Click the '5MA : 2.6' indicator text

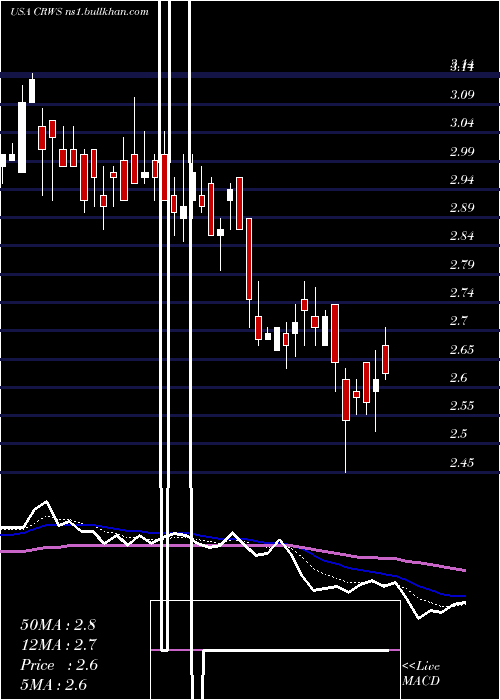53,684
